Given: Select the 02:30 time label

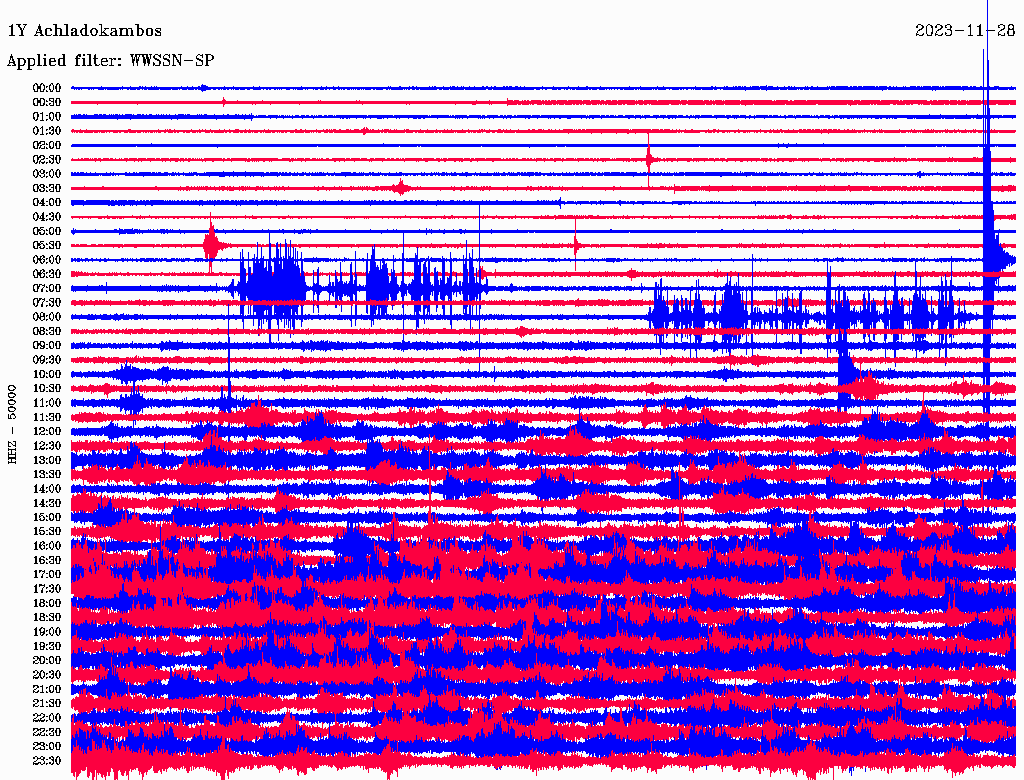Looking at the screenshot, I should click(47, 160).
